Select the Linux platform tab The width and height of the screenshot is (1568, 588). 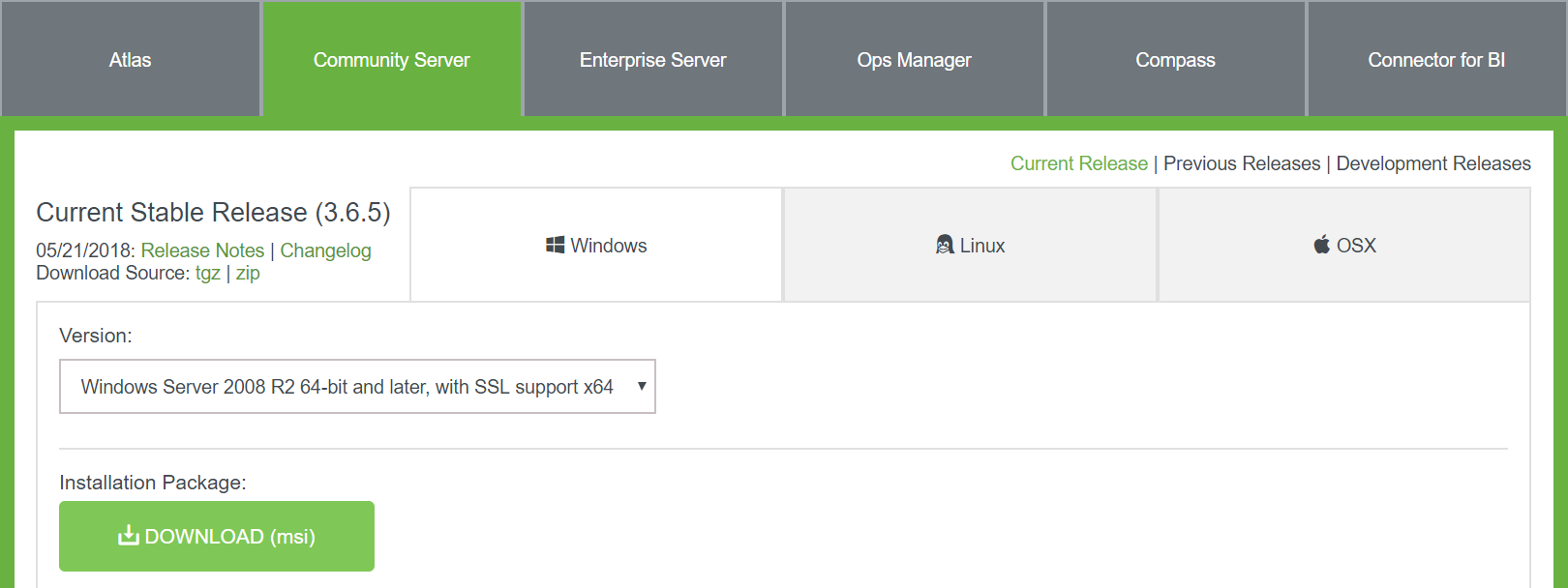click(x=970, y=245)
